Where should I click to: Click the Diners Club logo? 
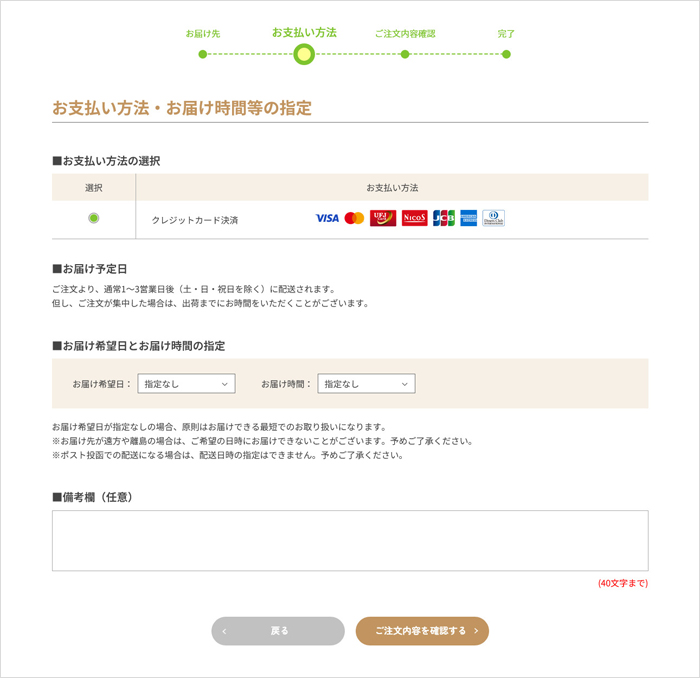click(493, 218)
